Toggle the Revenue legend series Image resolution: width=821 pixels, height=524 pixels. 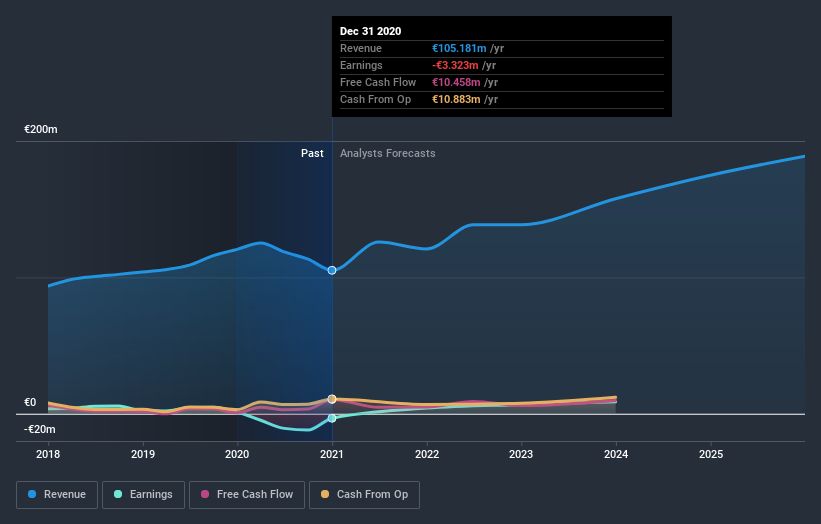click(x=57, y=495)
